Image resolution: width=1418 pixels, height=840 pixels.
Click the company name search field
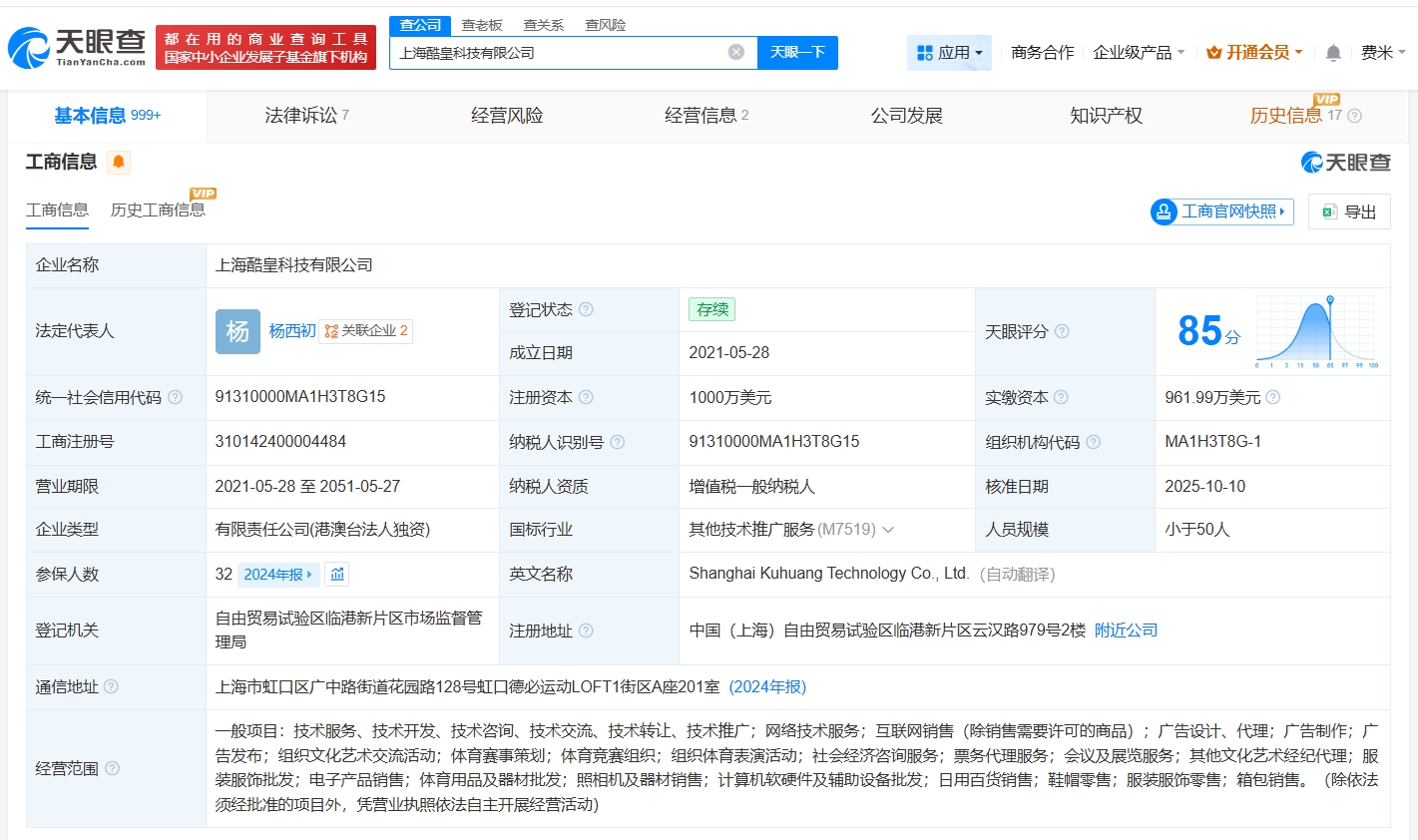[x=559, y=53]
